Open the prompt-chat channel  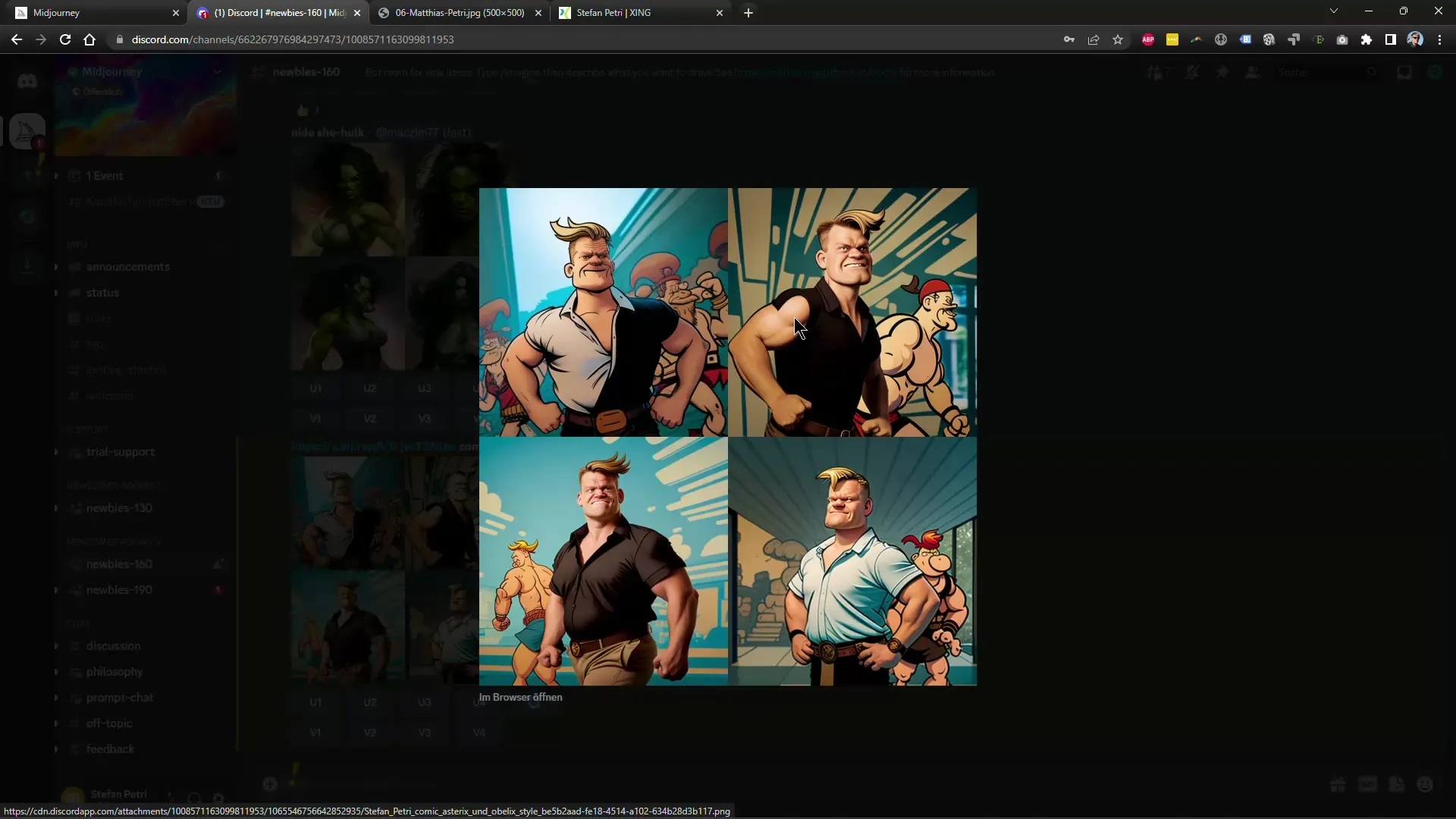[x=144, y=698]
